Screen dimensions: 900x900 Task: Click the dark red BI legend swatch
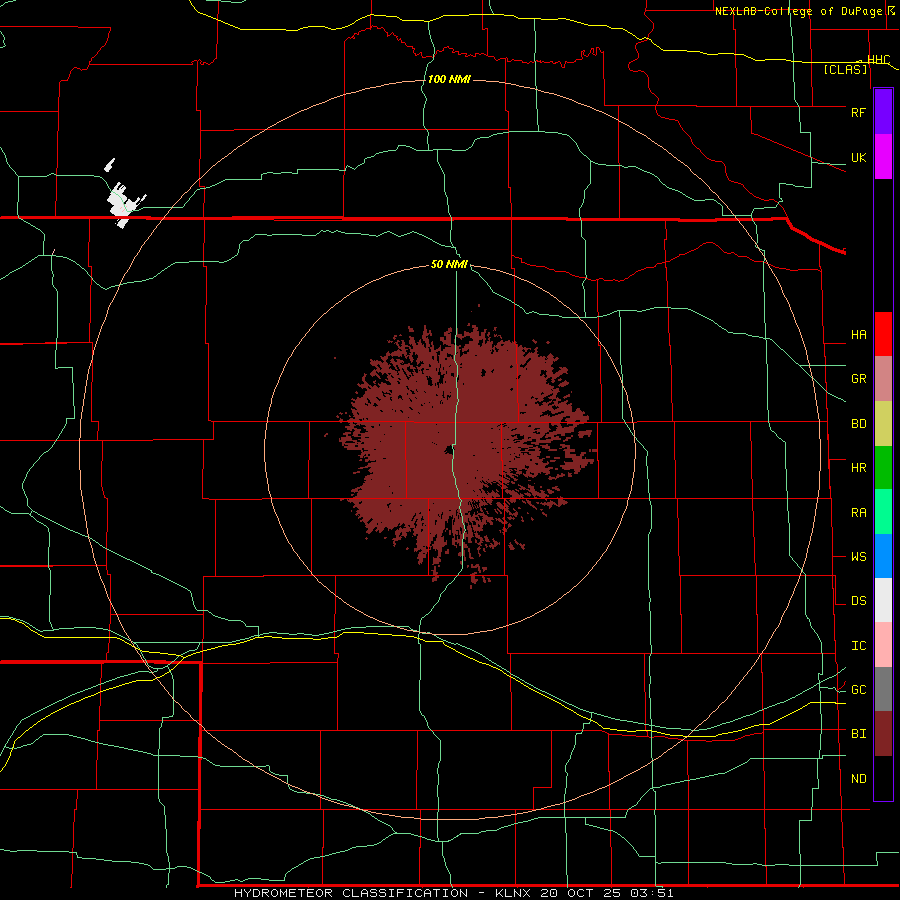point(883,734)
